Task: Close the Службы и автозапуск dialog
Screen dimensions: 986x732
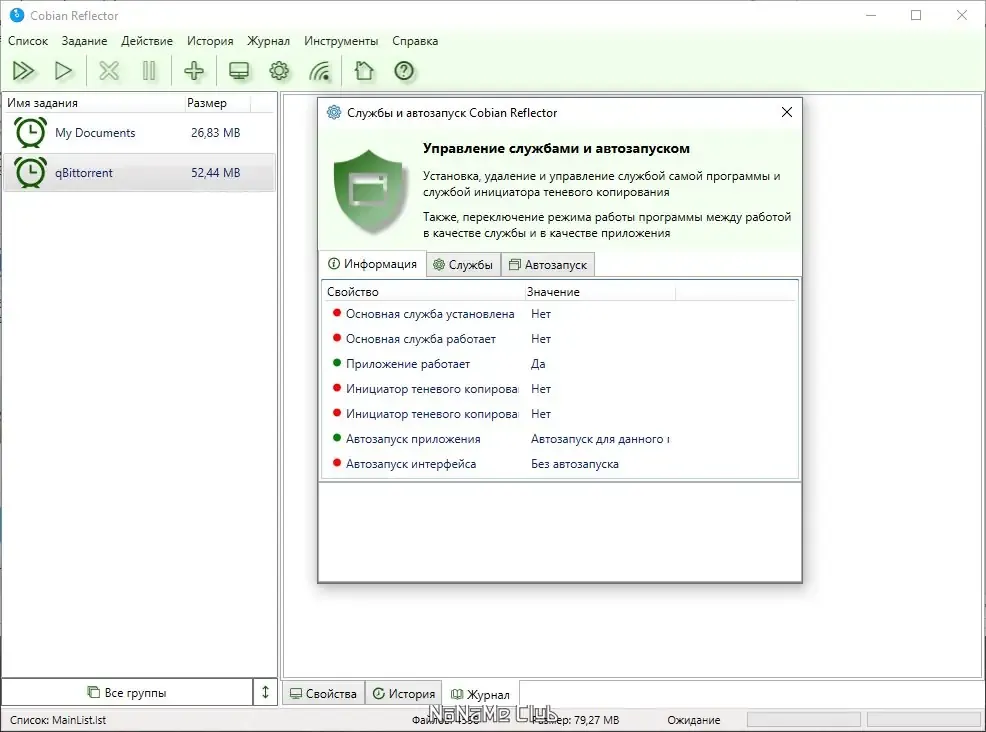Action: pos(787,113)
